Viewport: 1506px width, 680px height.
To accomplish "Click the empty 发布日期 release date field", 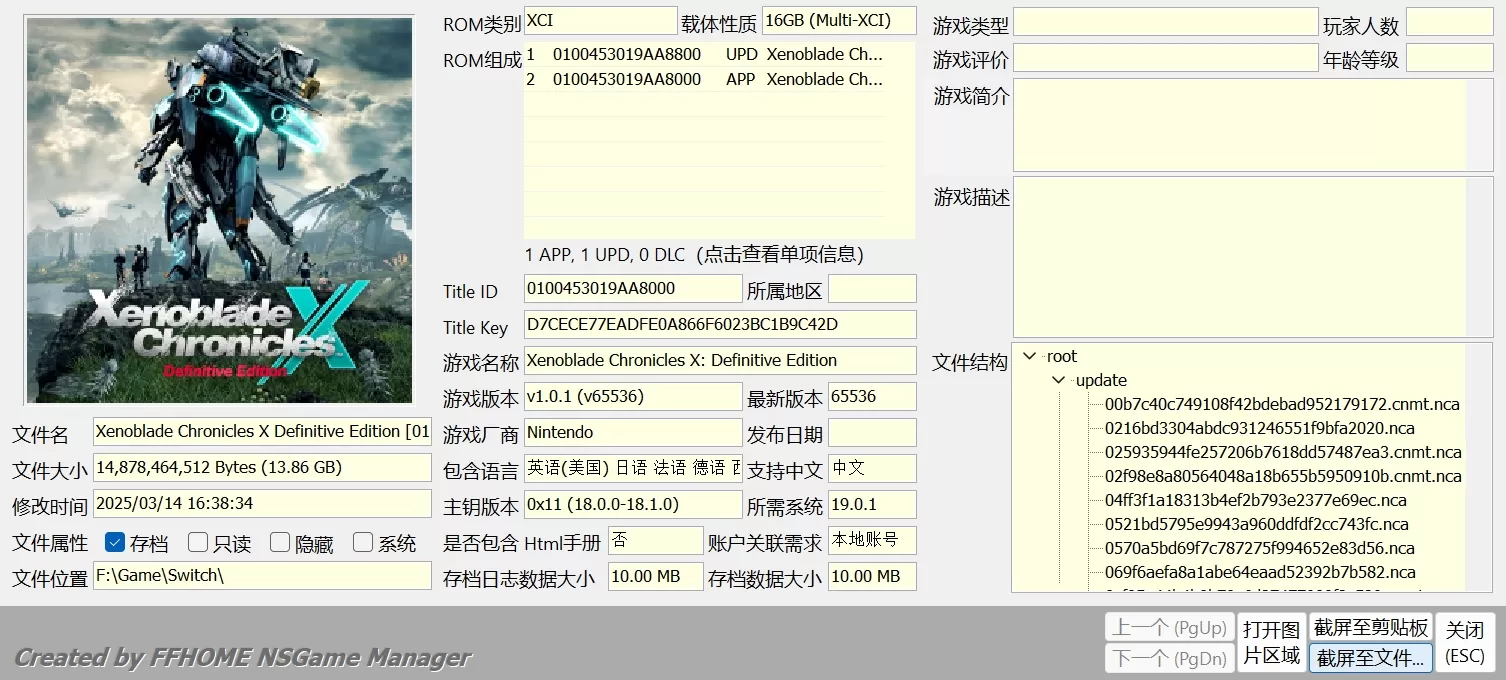I will (x=872, y=433).
